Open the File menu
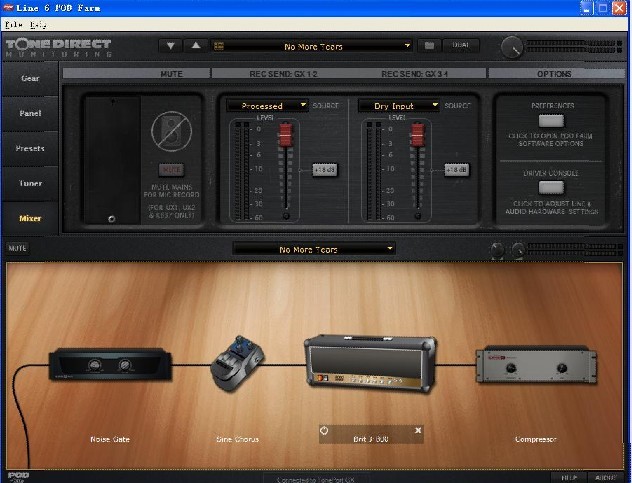The image size is (632, 483). pos(13,25)
